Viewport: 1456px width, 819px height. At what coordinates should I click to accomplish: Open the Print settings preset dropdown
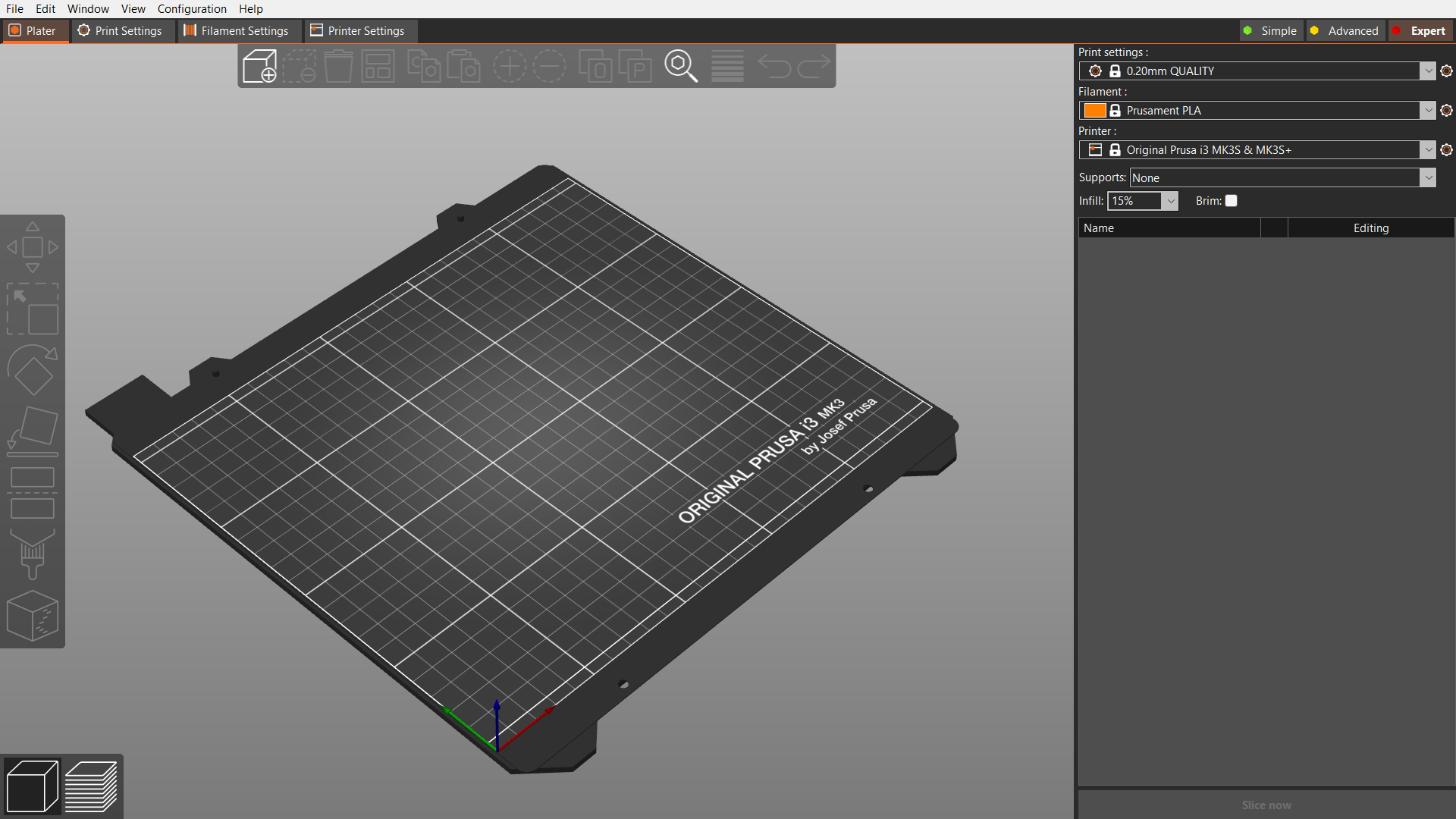pyautogui.click(x=1428, y=71)
